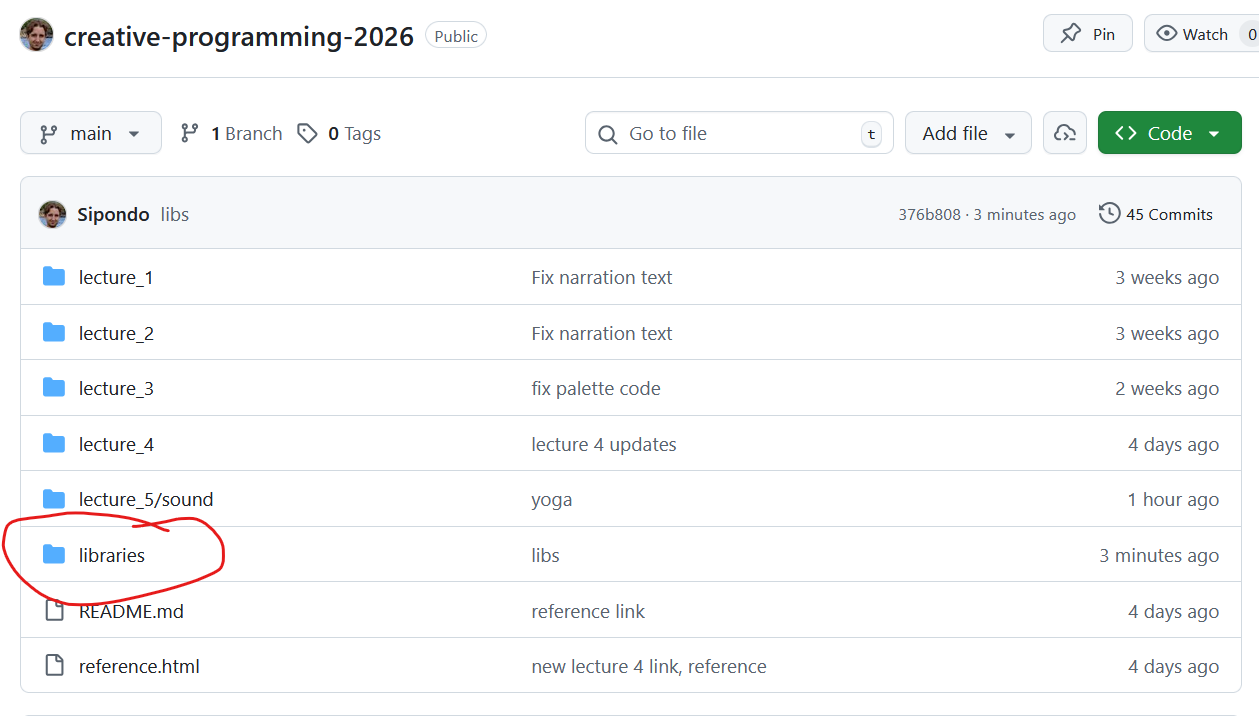Screen dimensions: 1259x716
Task: Pin this repository
Action: tap(1087, 34)
